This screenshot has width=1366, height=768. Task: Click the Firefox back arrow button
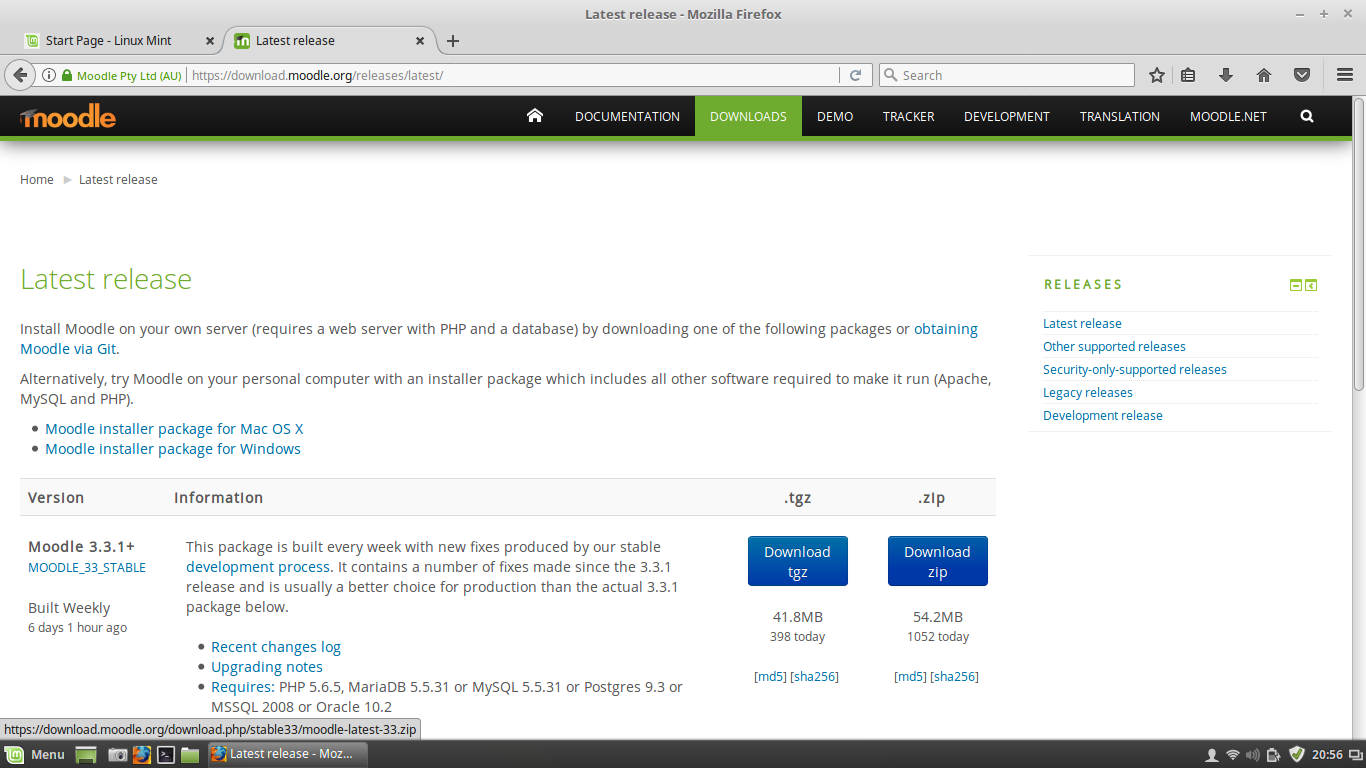[x=20, y=75]
